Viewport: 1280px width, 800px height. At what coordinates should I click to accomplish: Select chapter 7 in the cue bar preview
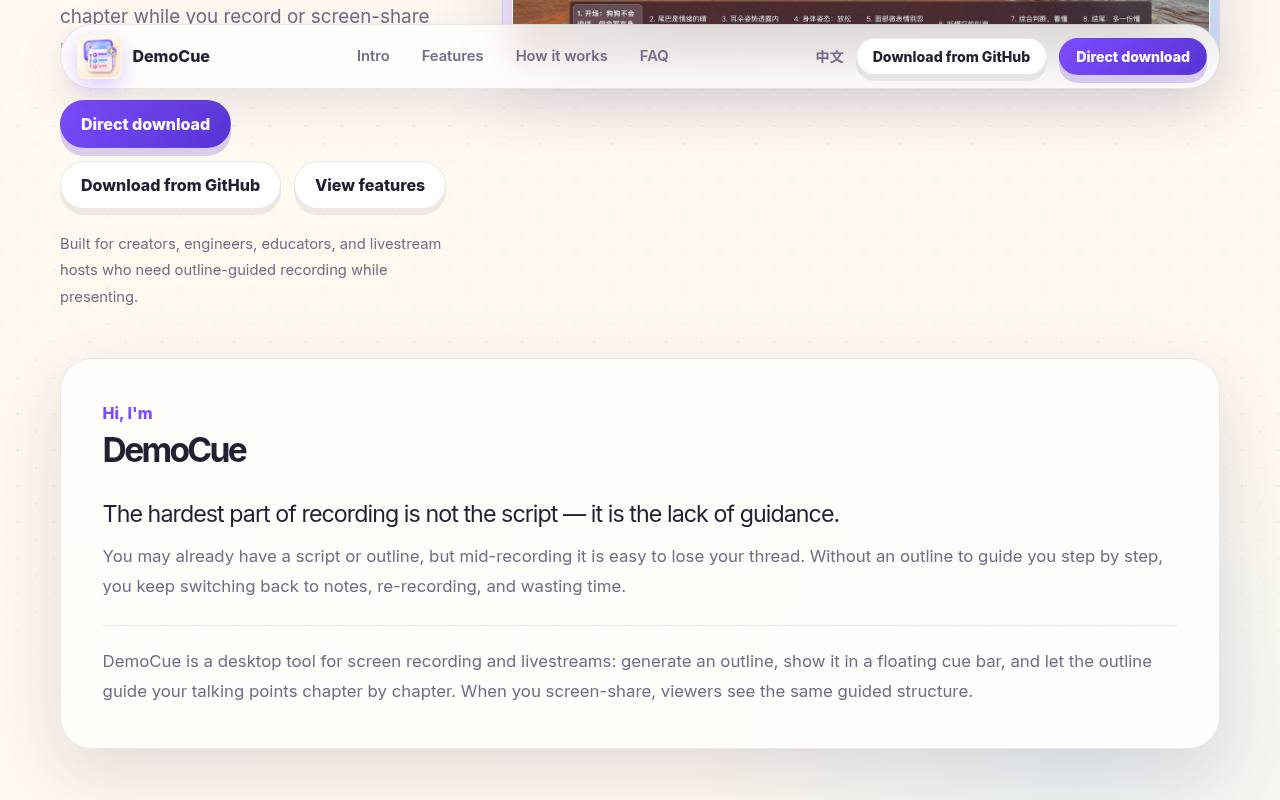(1038, 18)
